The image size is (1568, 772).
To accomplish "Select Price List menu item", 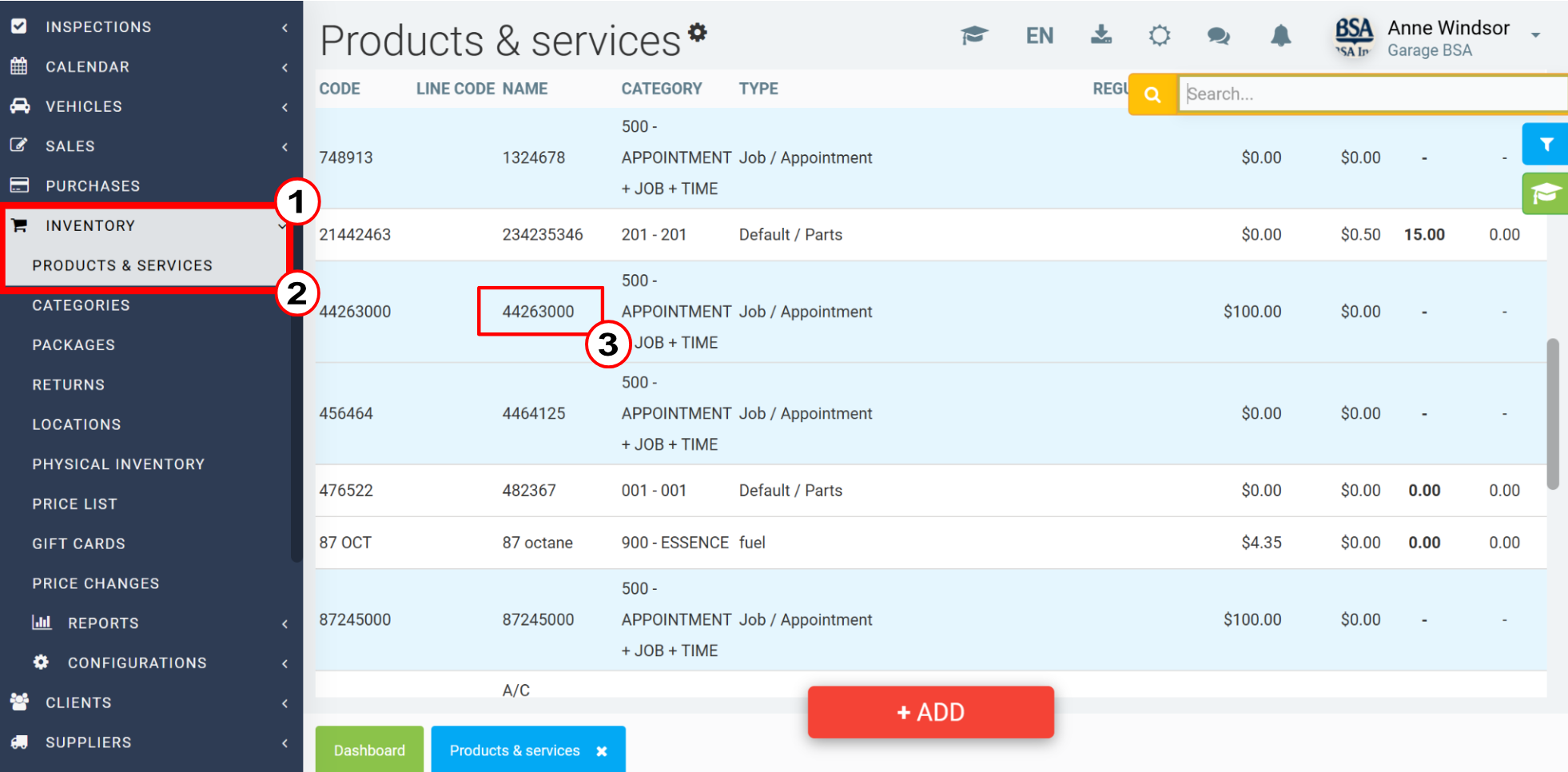I will point(74,504).
